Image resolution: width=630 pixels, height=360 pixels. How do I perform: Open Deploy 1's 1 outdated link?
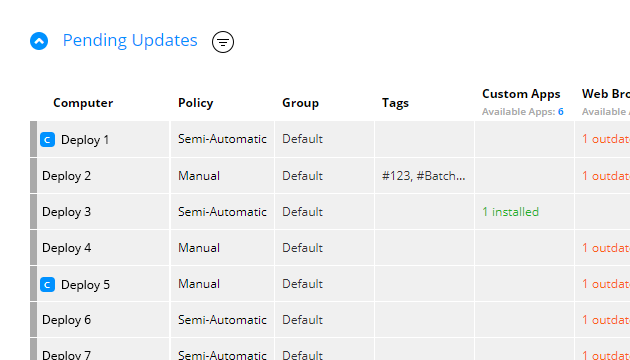(606, 139)
